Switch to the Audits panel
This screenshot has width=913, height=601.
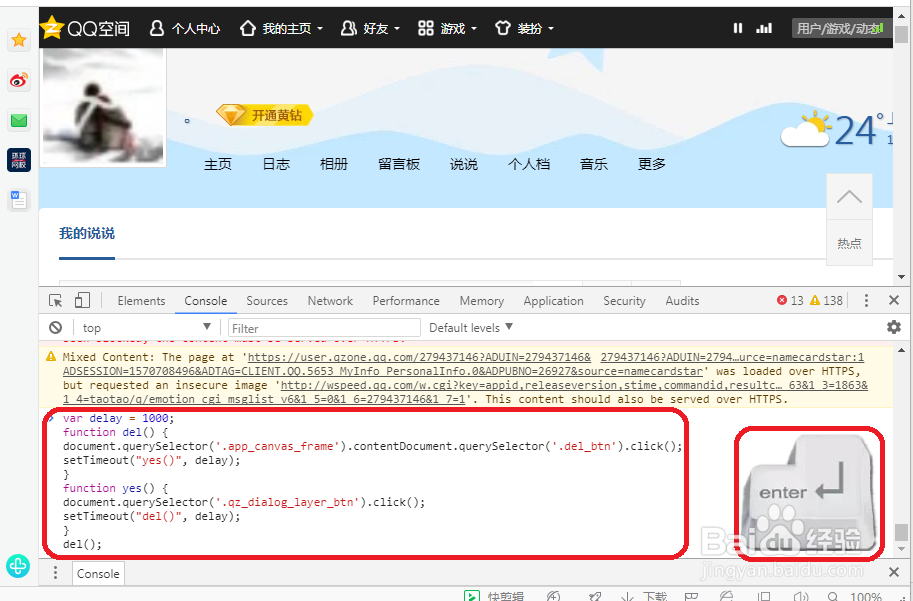tap(682, 301)
